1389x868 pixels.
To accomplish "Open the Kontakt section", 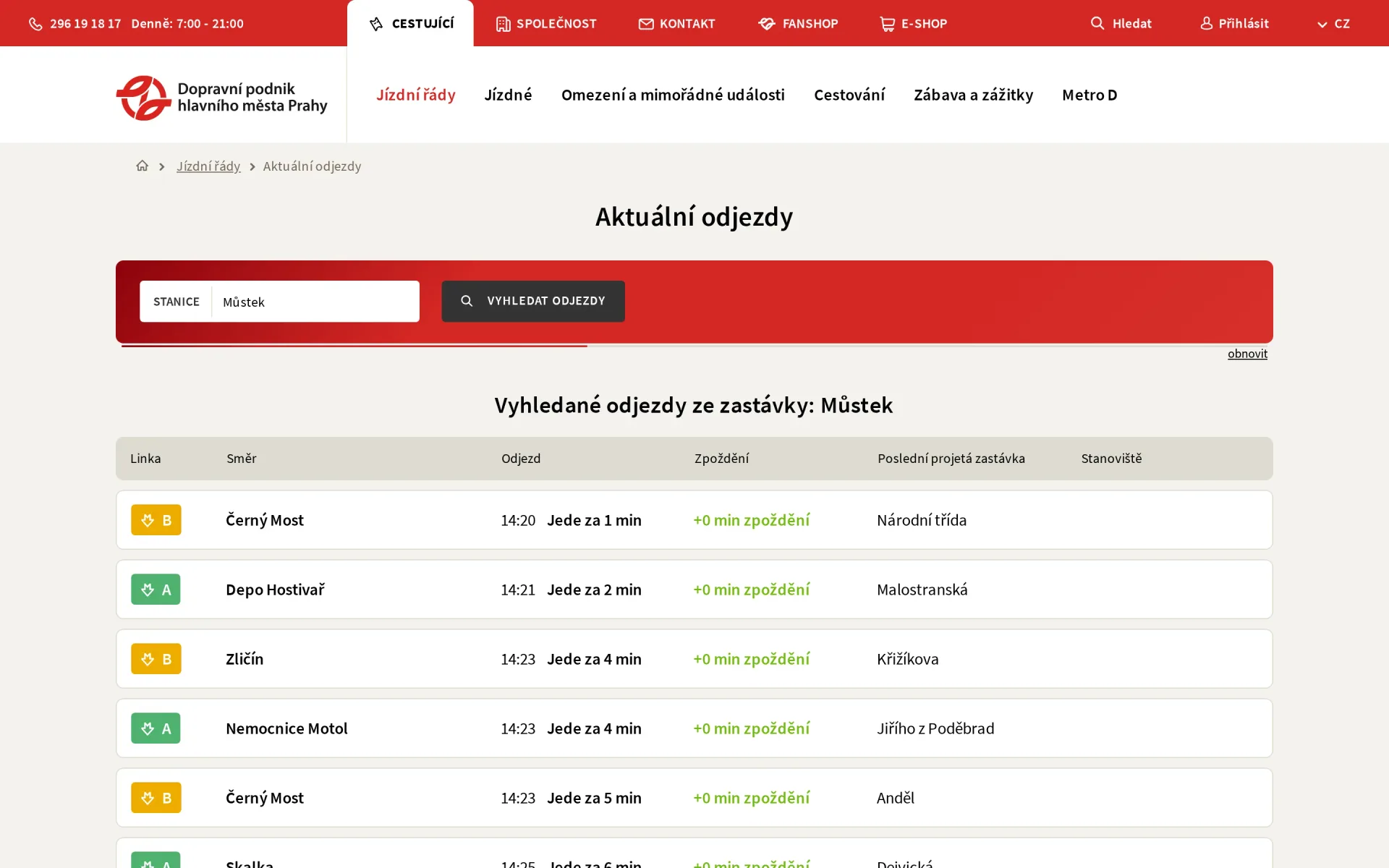I will (x=676, y=23).
